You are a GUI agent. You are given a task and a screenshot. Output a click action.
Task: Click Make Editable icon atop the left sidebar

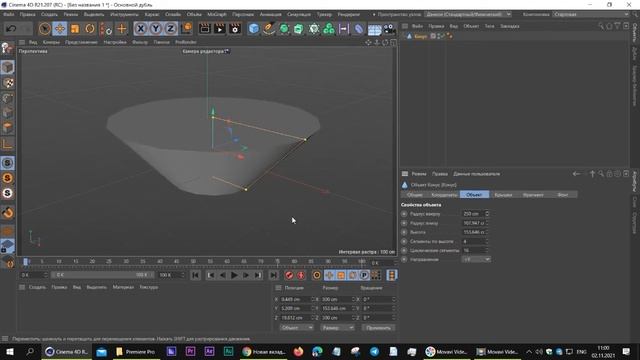[7, 48]
